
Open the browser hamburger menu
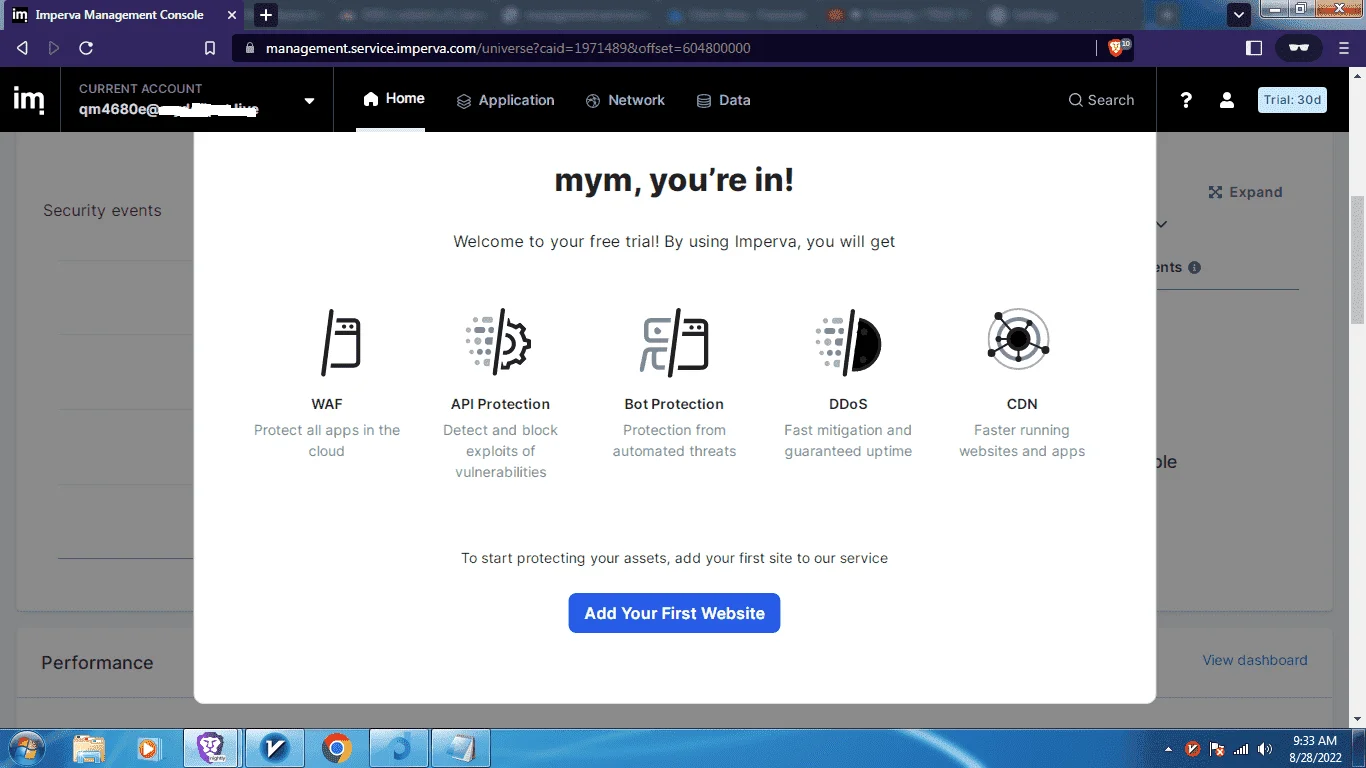(1344, 48)
